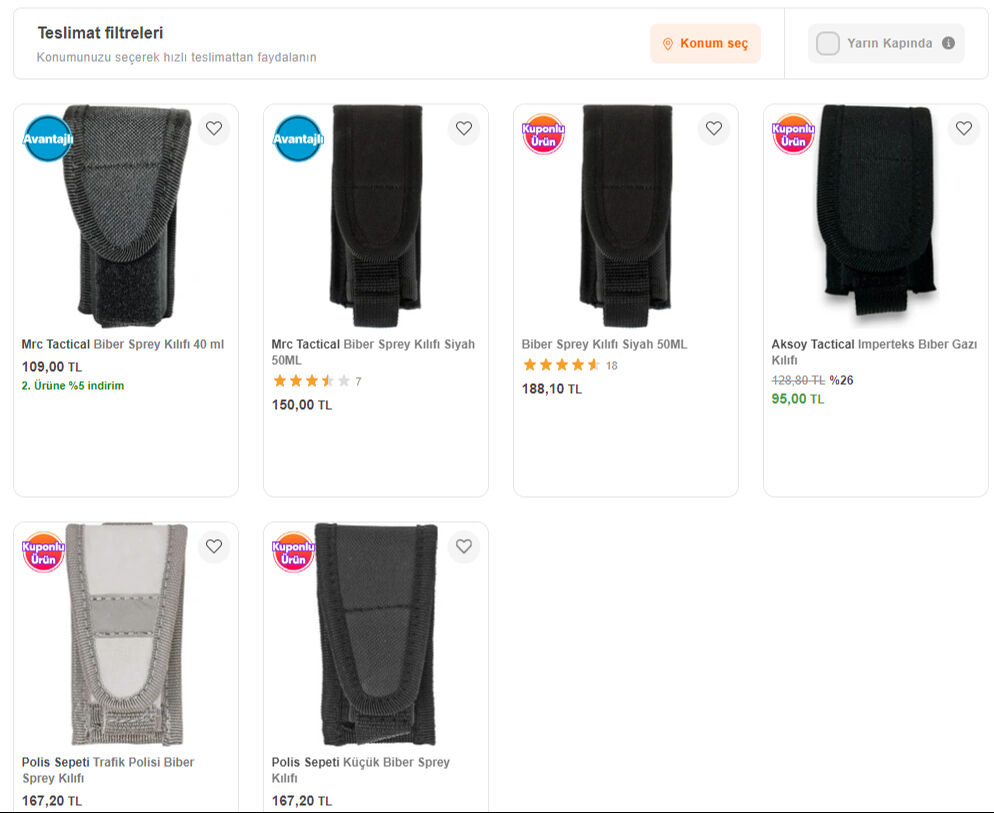Click the Aksoy Tactical black holster image
Viewport: 994px width, 813px height.
(875, 215)
